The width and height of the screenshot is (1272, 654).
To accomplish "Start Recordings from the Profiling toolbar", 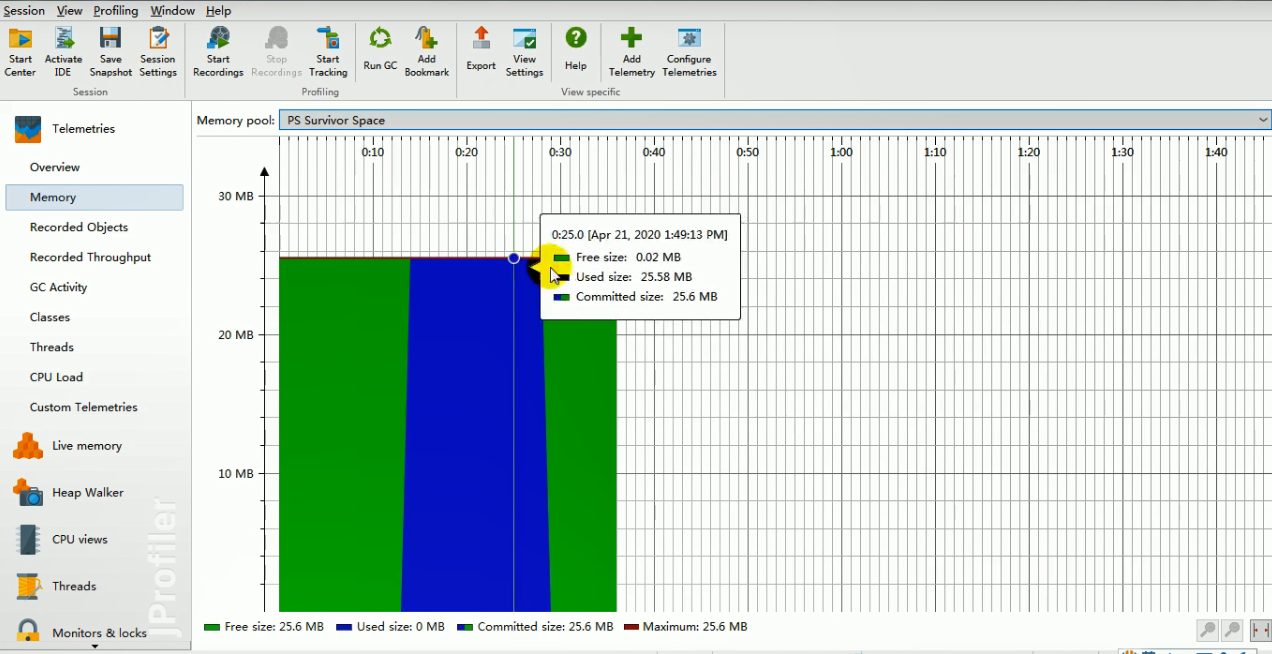I will [x=217, y=48].
